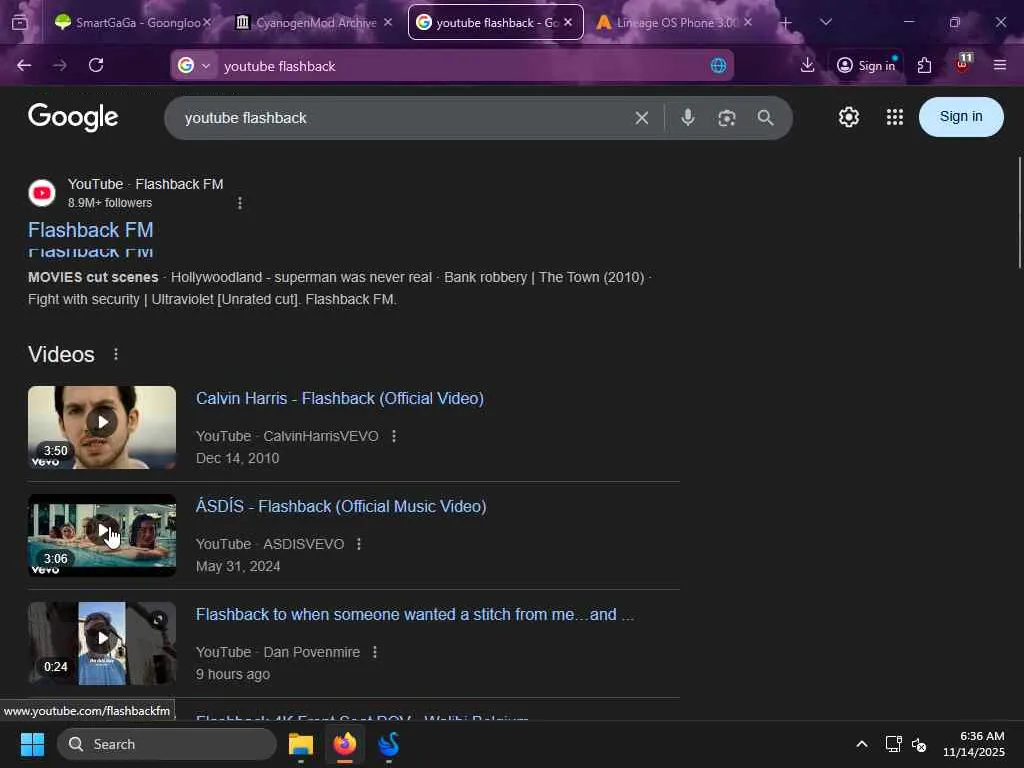Open Calvin Harris - Flashback (Official Video)
Viewport: 1024px width, 768px height.
340,398
